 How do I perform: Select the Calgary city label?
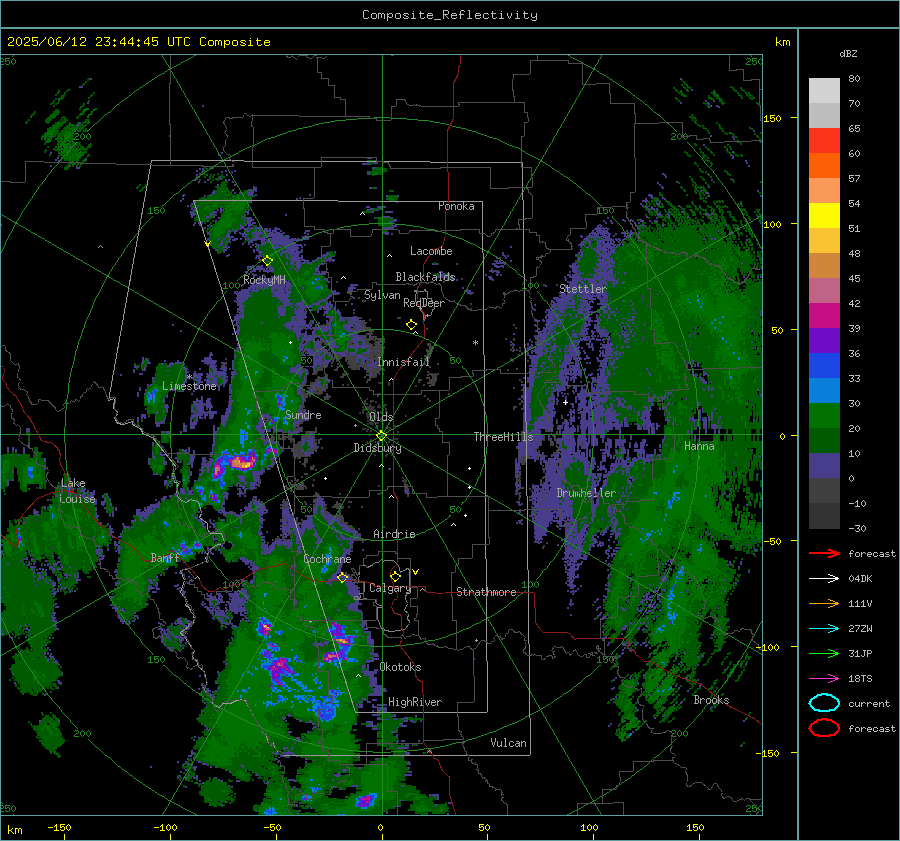[390, 588]
